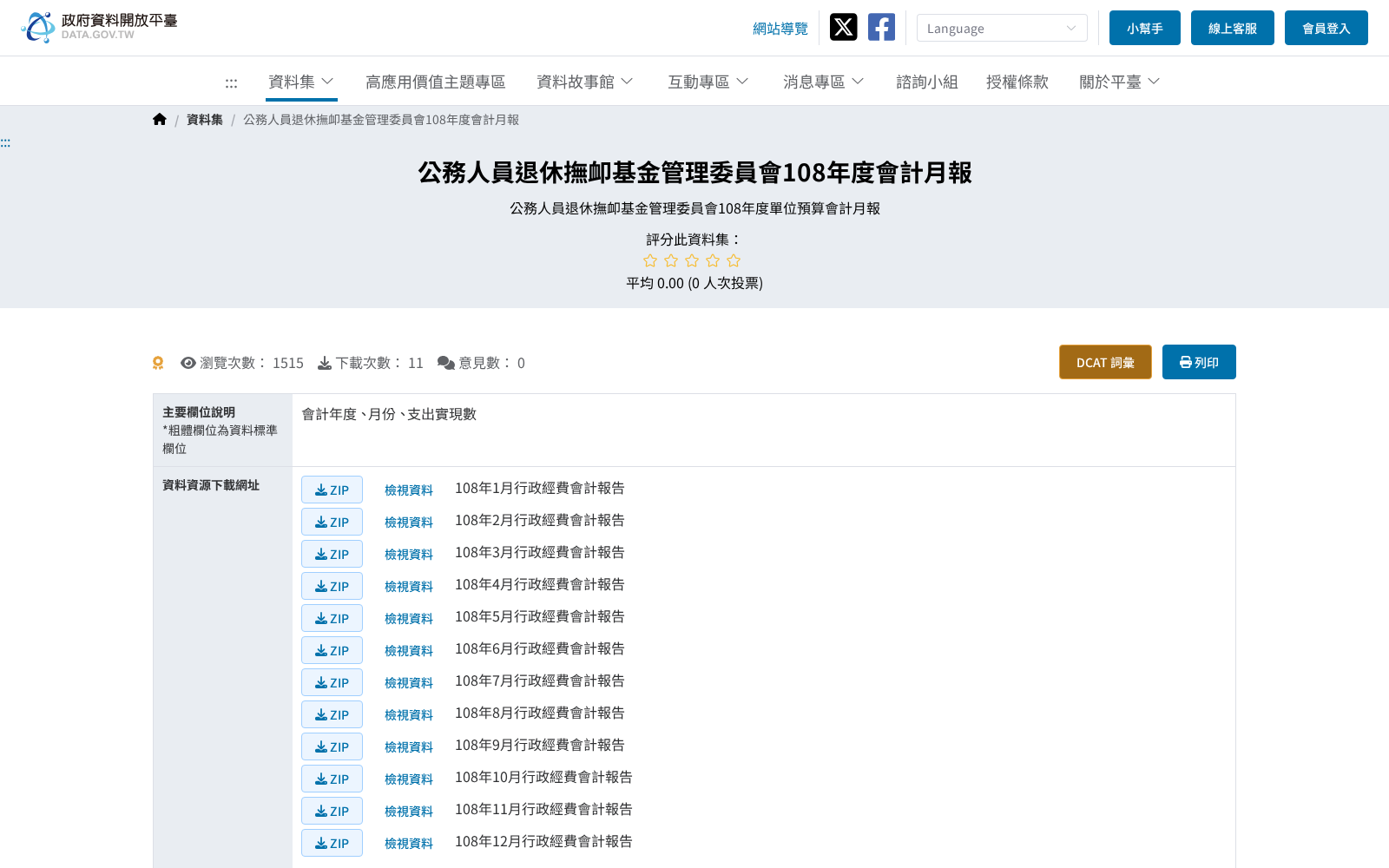Open the Language dropdown
Image resolution: width=1389 pixels, height=868 pixels.
point(1002,28)
